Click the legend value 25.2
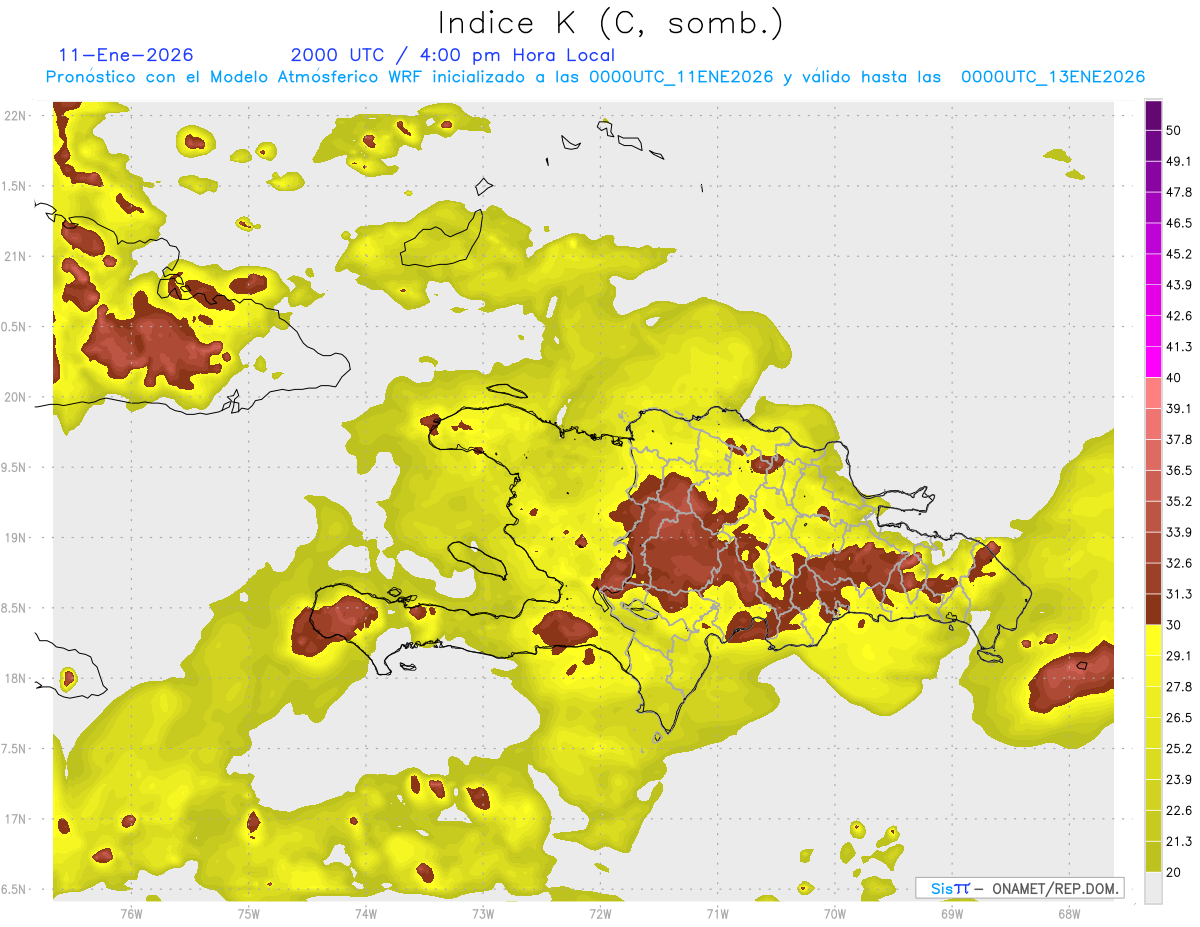The height and width of the screenshot is (927, 1200). [x=1179, y=749]
